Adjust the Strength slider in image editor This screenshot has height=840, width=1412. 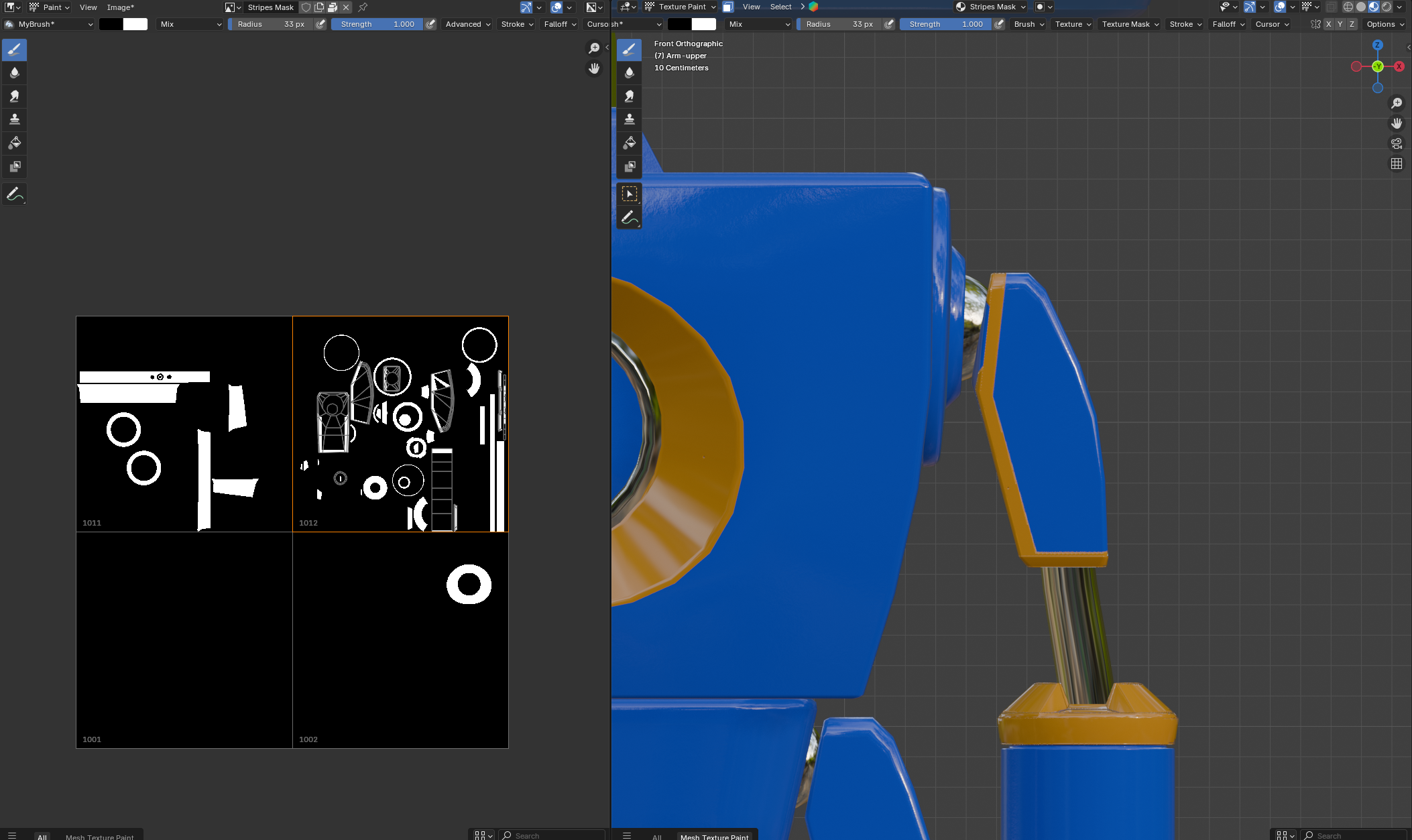pos(377,24)
